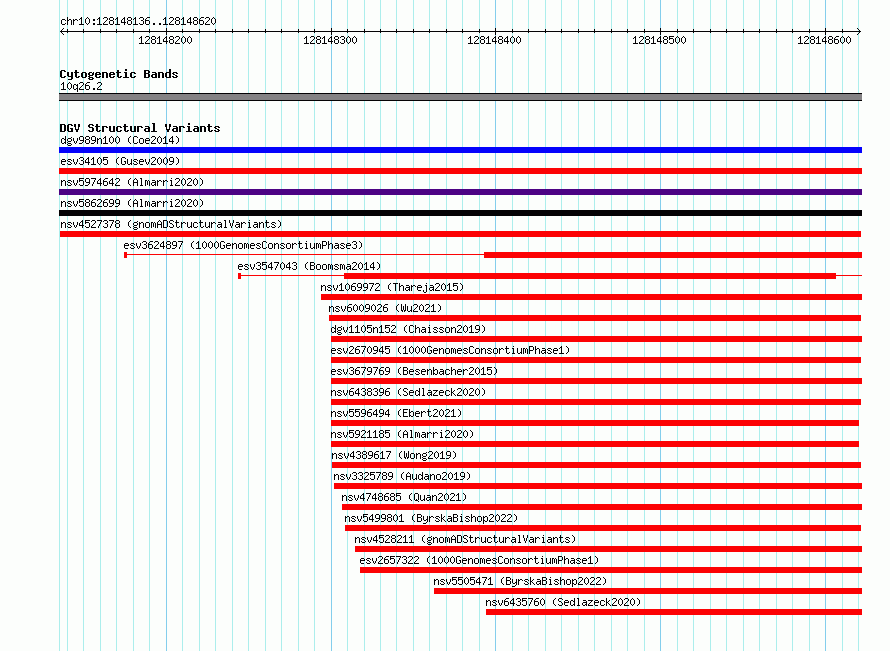The image size is (890, 651).
Task: Click ruler position 128148600
Action: (x=824, y=40)
